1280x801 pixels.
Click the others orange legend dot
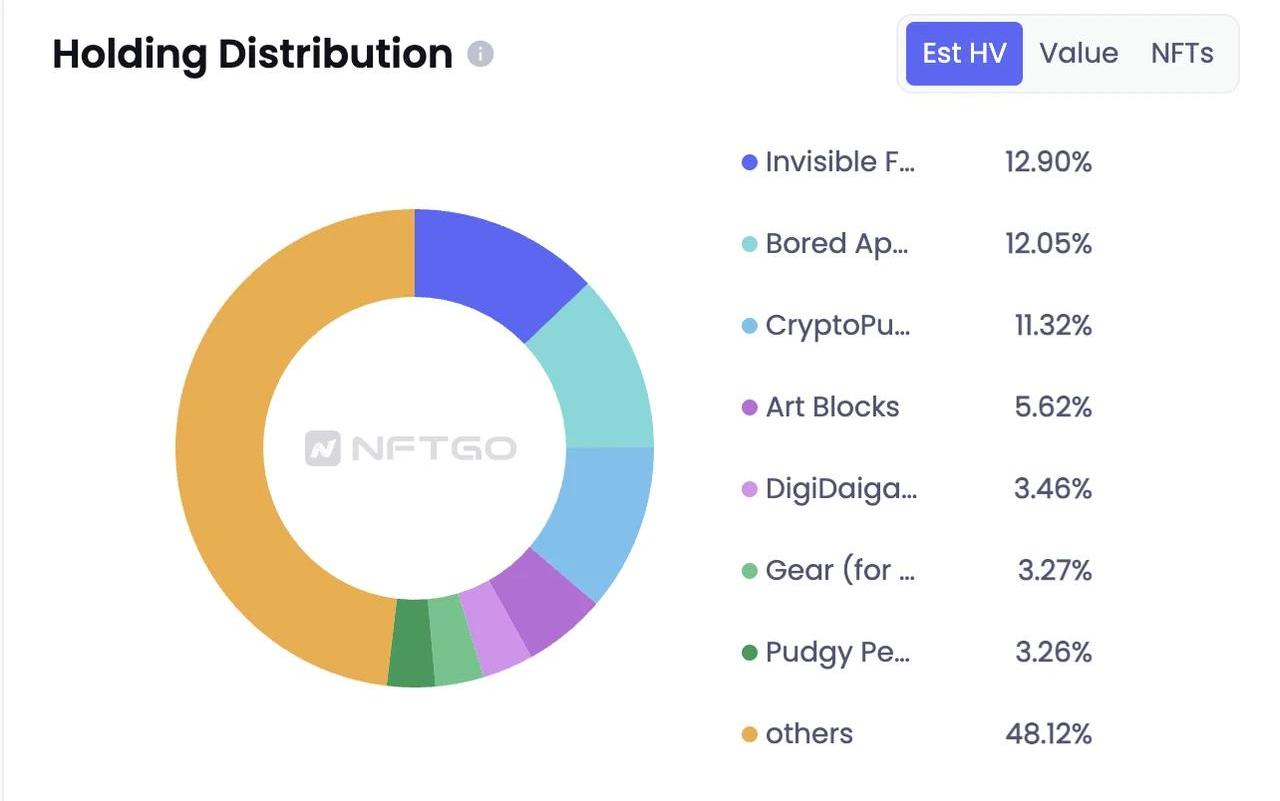(x=749, y=735)
